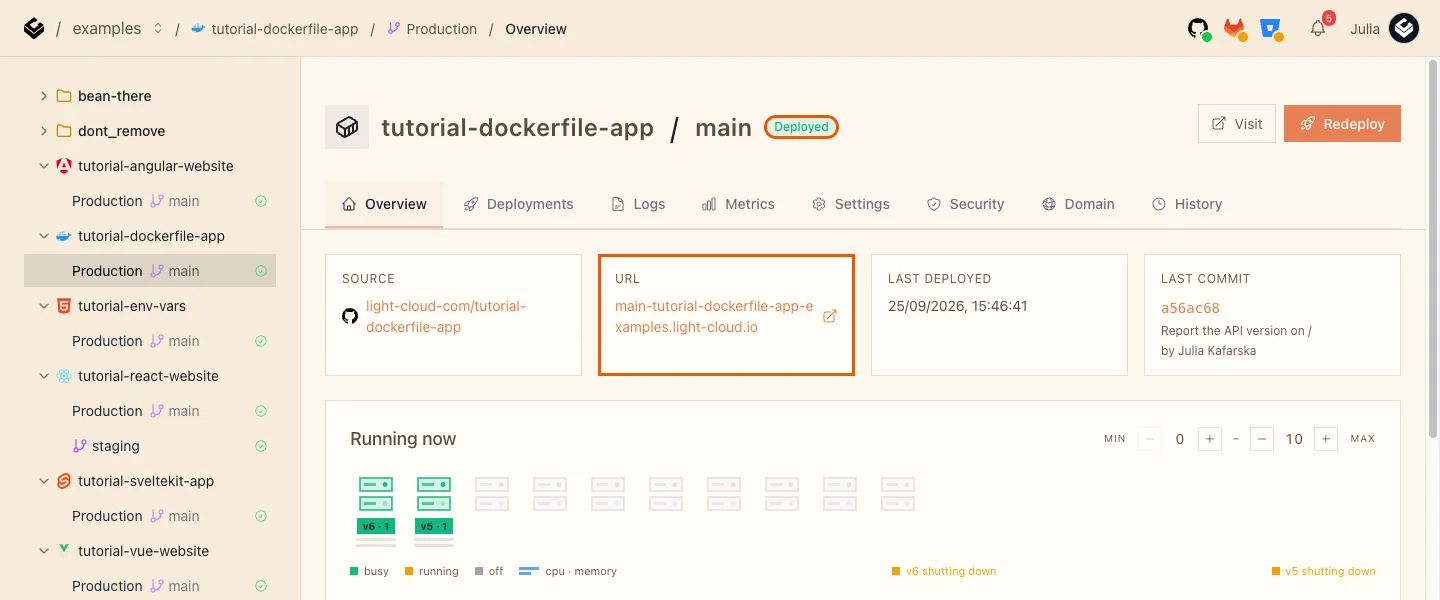Open the GitHub integration icon in header
Viewport: 1440px width, 600px height.
click(1199, 29)
